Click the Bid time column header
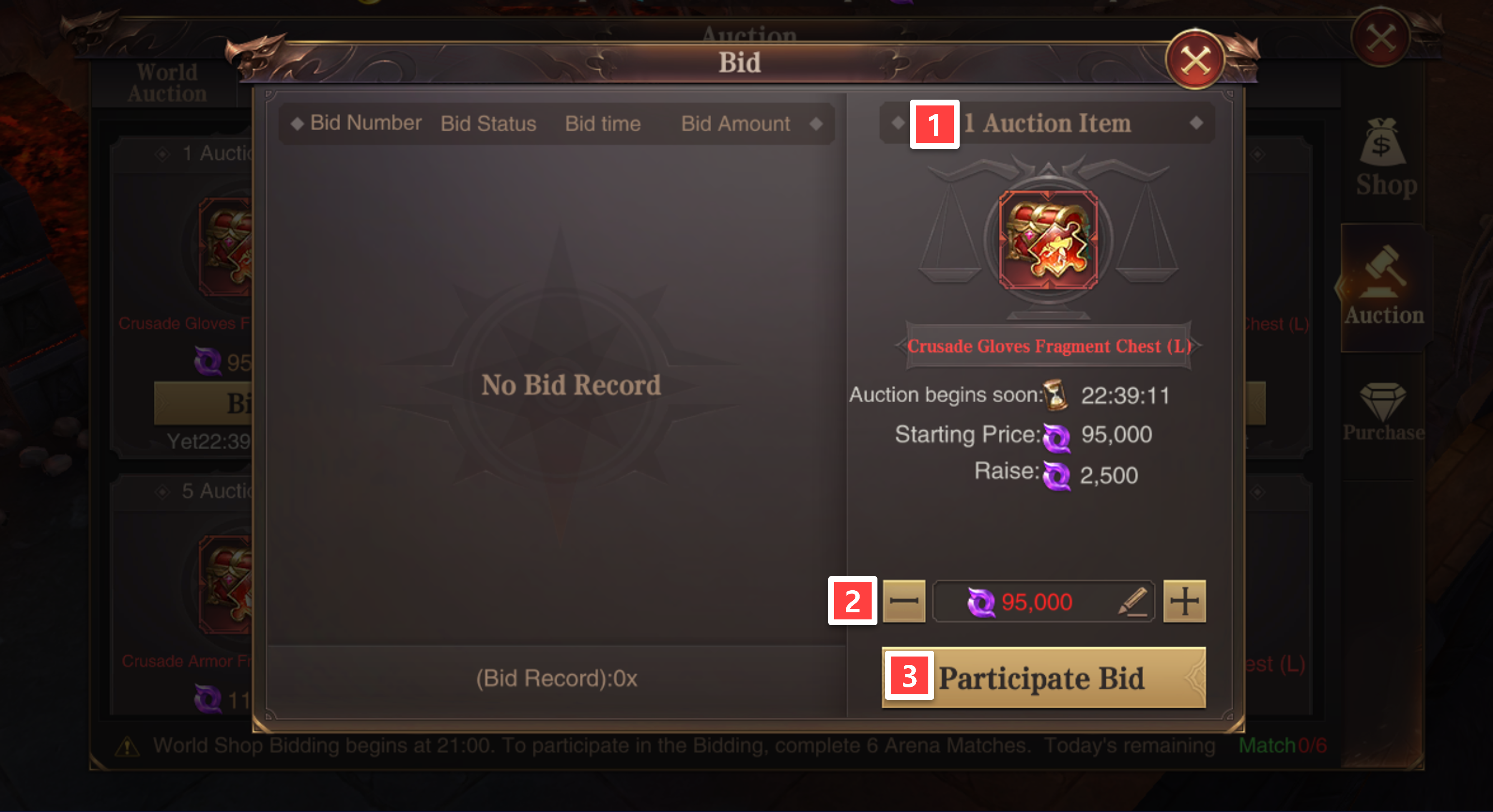Viewport: 1493px width, 812px height. point(603,123)
